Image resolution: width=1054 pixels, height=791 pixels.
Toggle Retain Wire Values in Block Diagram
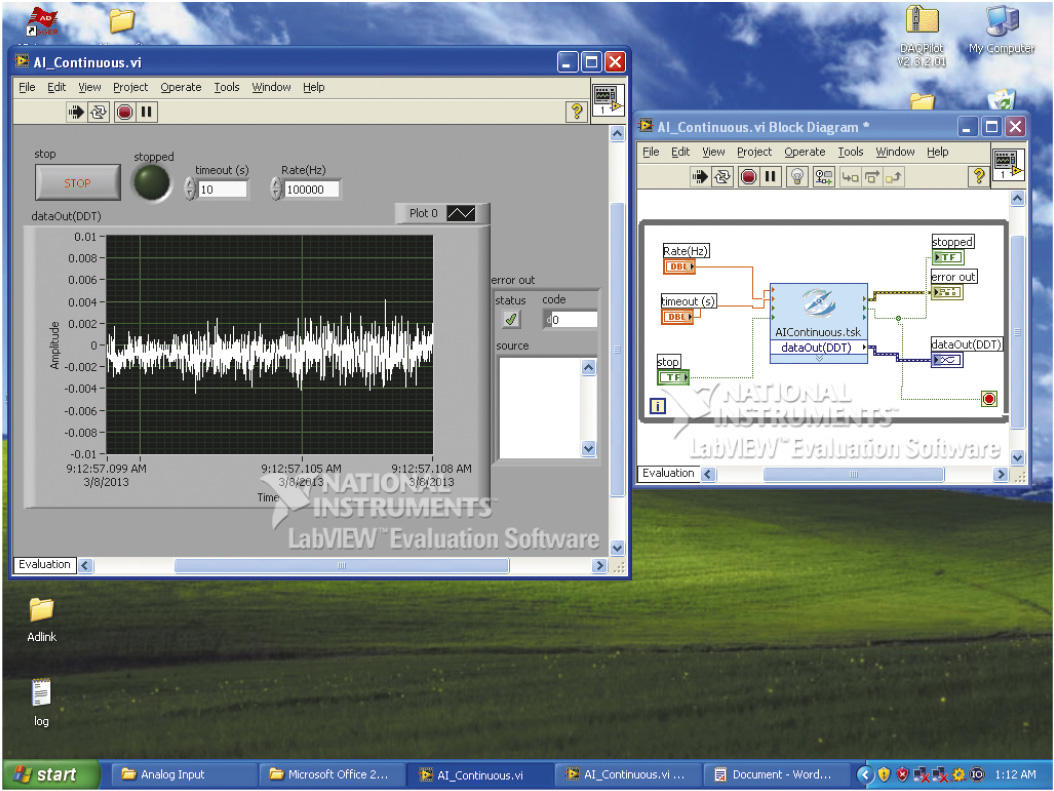[823, 177]
